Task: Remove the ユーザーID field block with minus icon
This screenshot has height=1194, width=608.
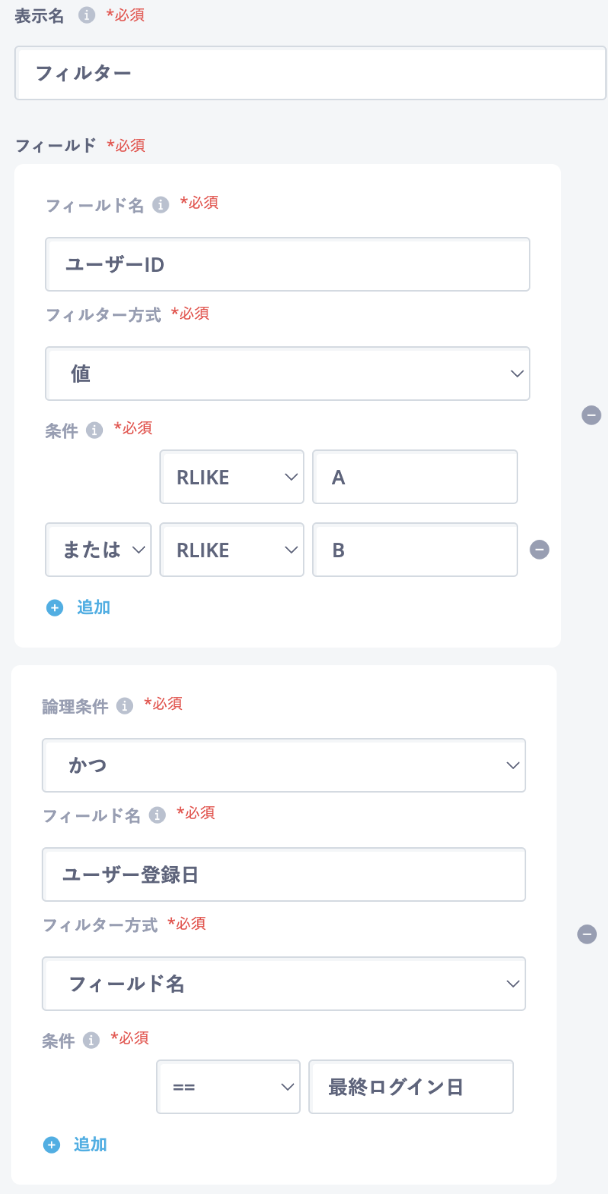Action: (591, 414)
